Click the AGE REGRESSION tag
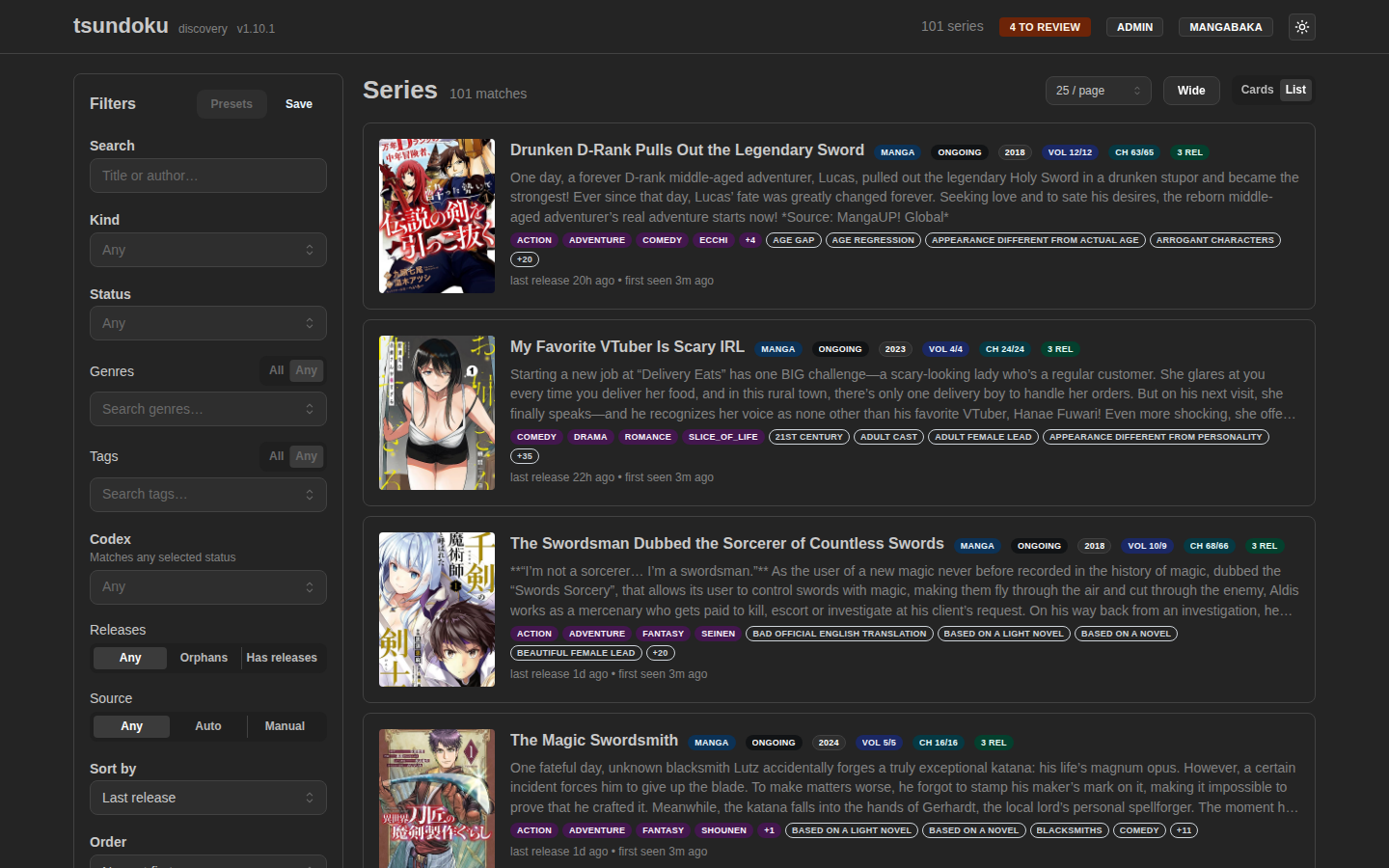The image size is (1389, 868). tap(873, 240)
